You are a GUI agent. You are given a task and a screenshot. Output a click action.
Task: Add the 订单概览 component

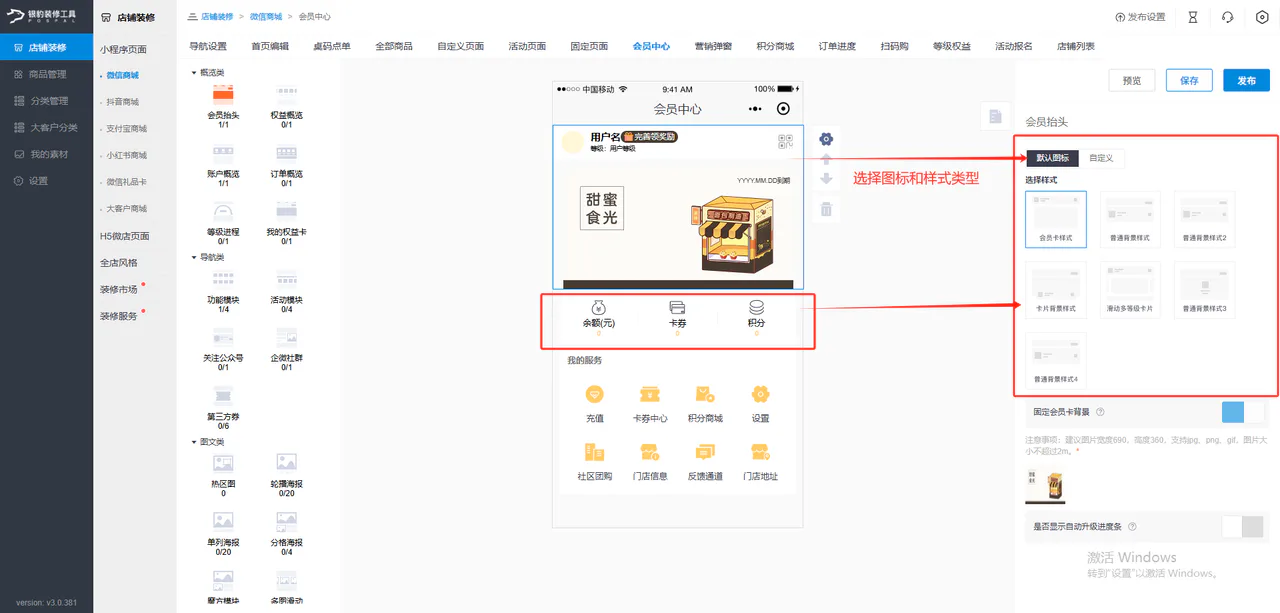(x=286, y=165)
